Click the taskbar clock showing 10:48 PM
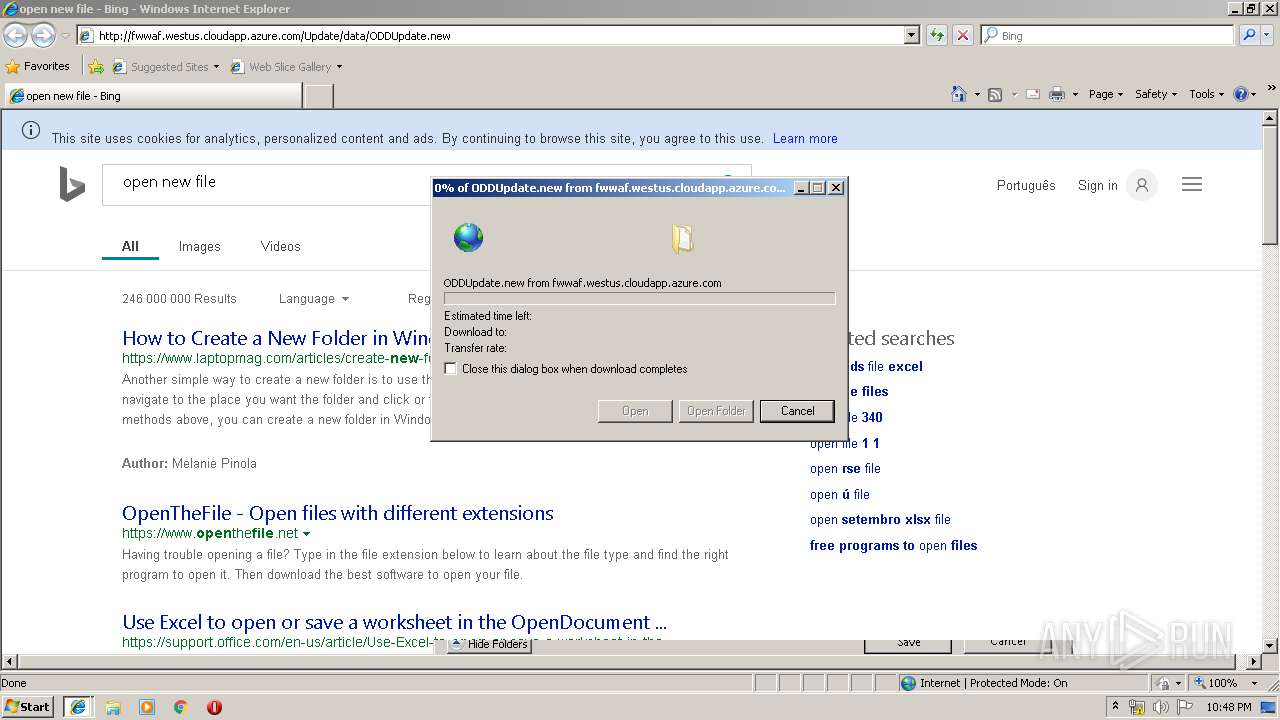Viewport: 1280px width, 720px height. pyautogui.click(x=1228, y=708)
